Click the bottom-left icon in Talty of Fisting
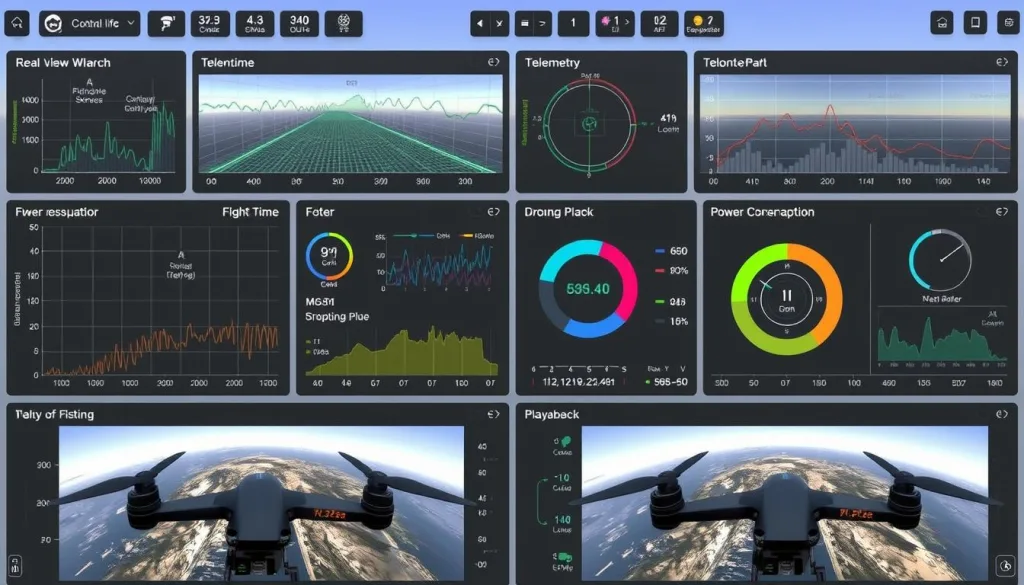Viewport: 1024px width, 585px height. (15, 565)
